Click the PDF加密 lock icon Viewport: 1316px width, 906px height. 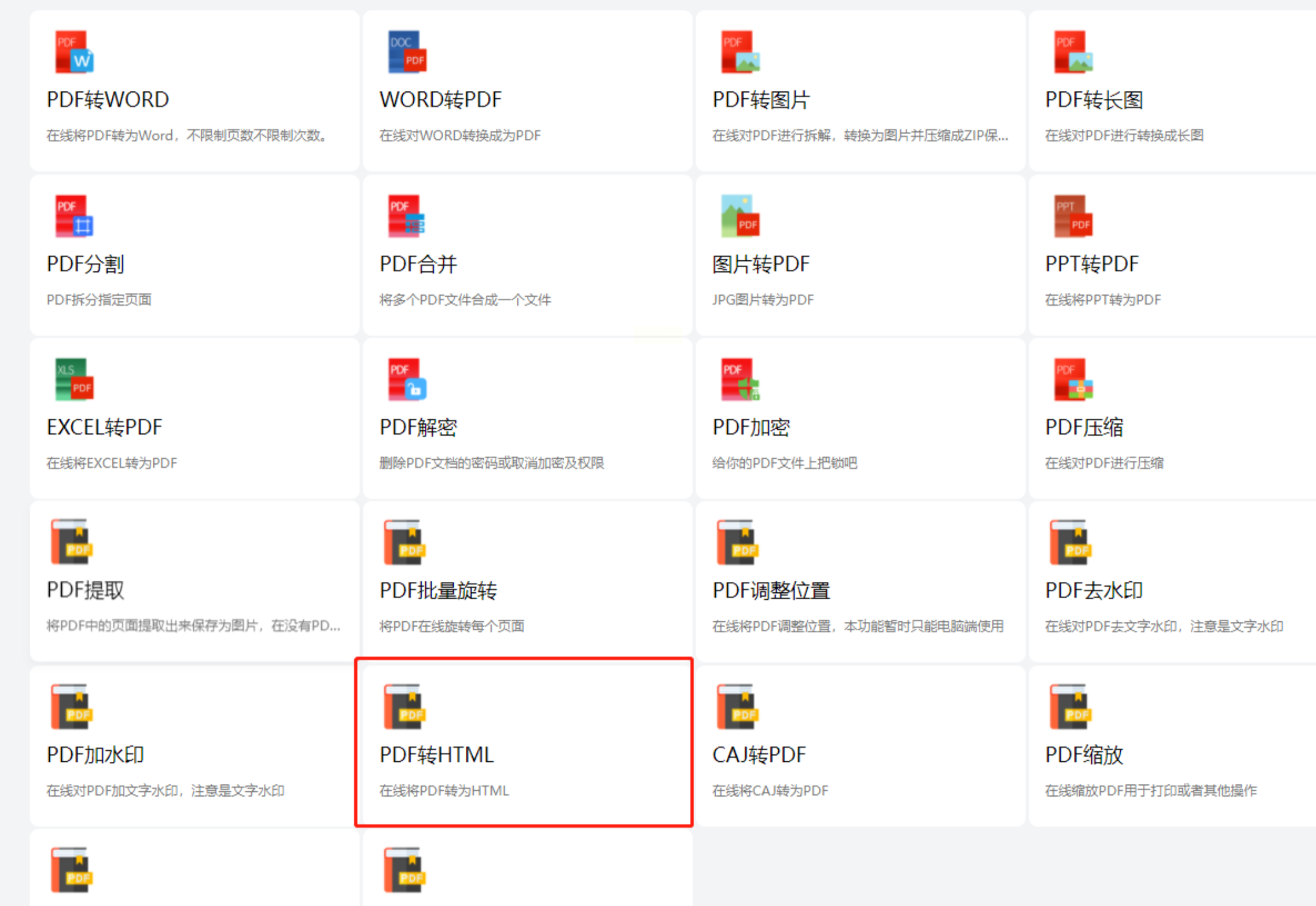click(740, 379)
